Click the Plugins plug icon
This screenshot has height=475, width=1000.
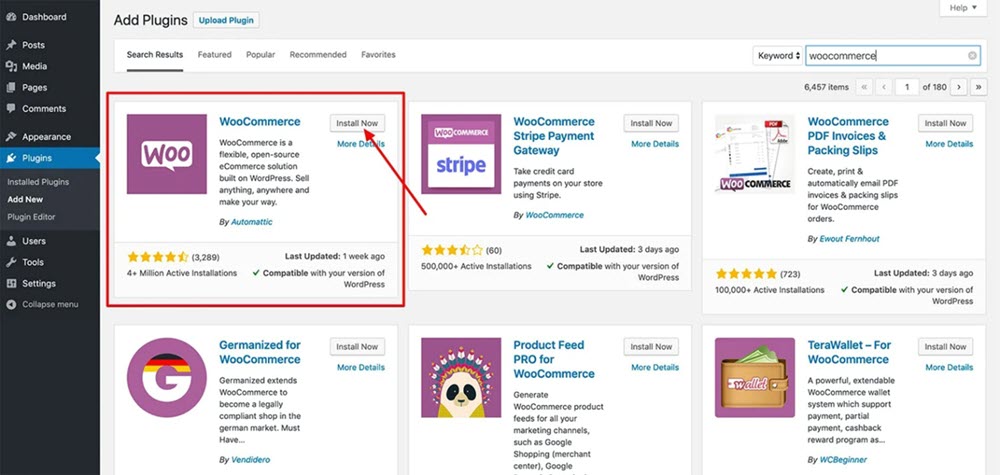tap(11, 157)
